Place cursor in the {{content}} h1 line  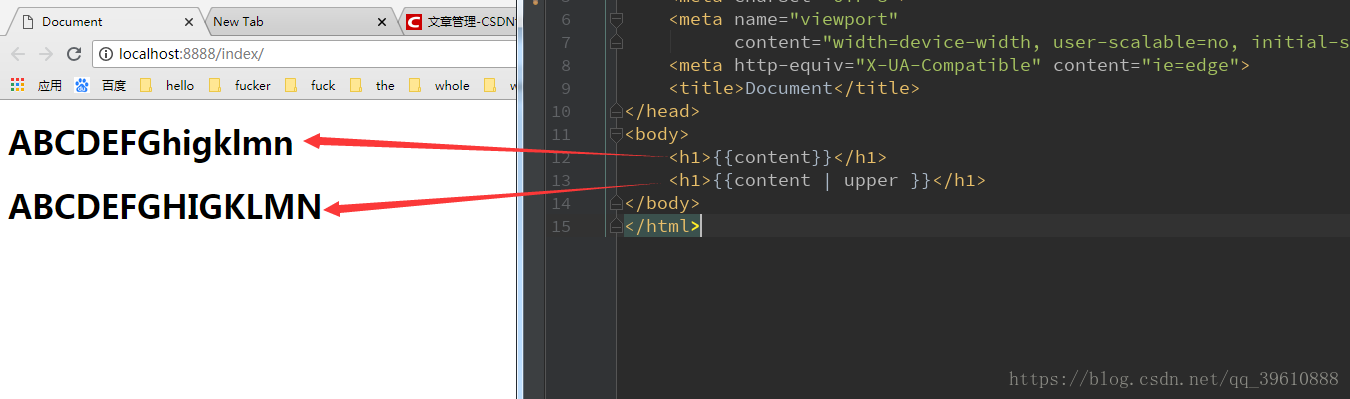(778, 157)
